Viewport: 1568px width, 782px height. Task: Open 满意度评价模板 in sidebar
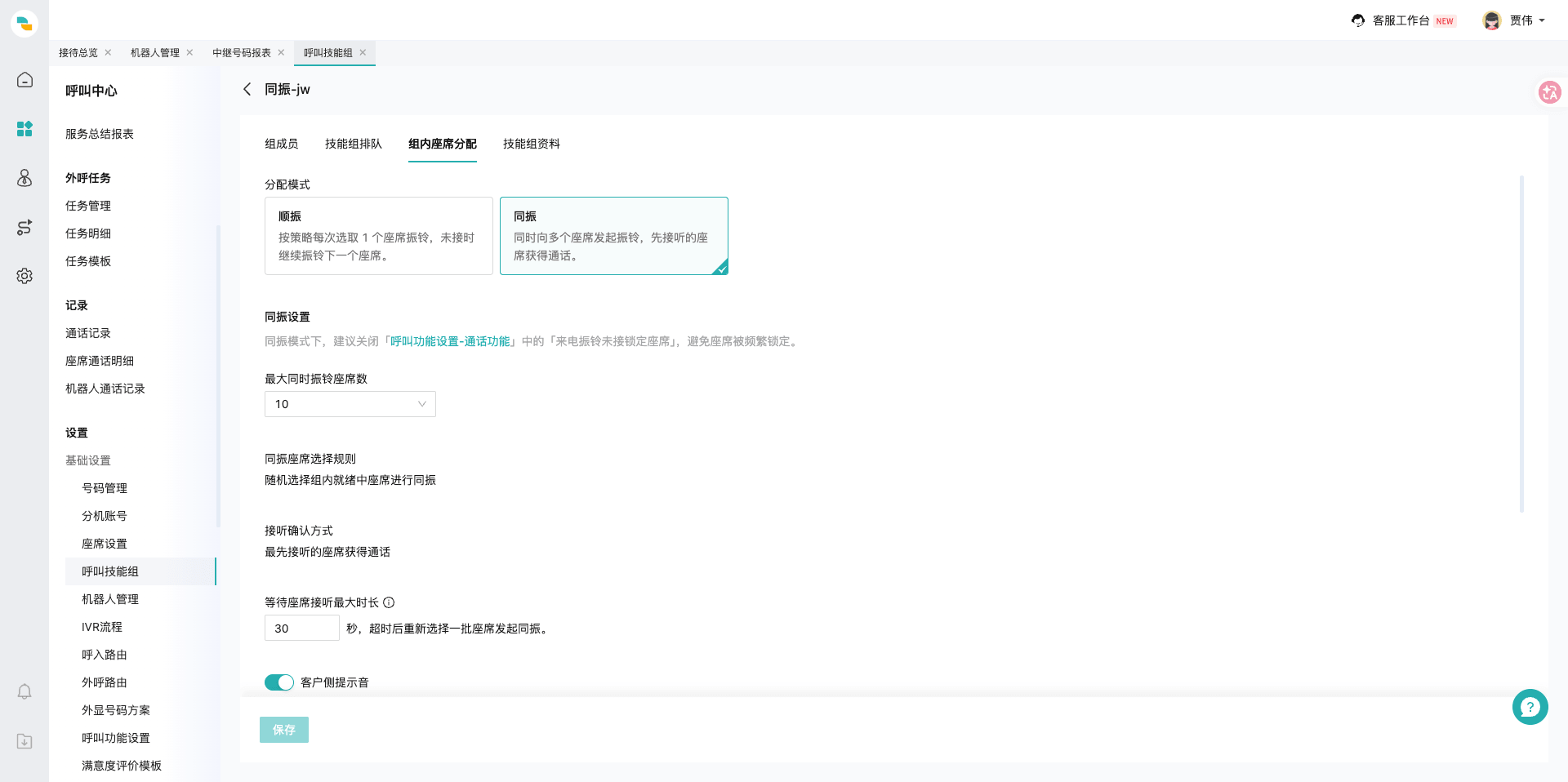[122, 766]
